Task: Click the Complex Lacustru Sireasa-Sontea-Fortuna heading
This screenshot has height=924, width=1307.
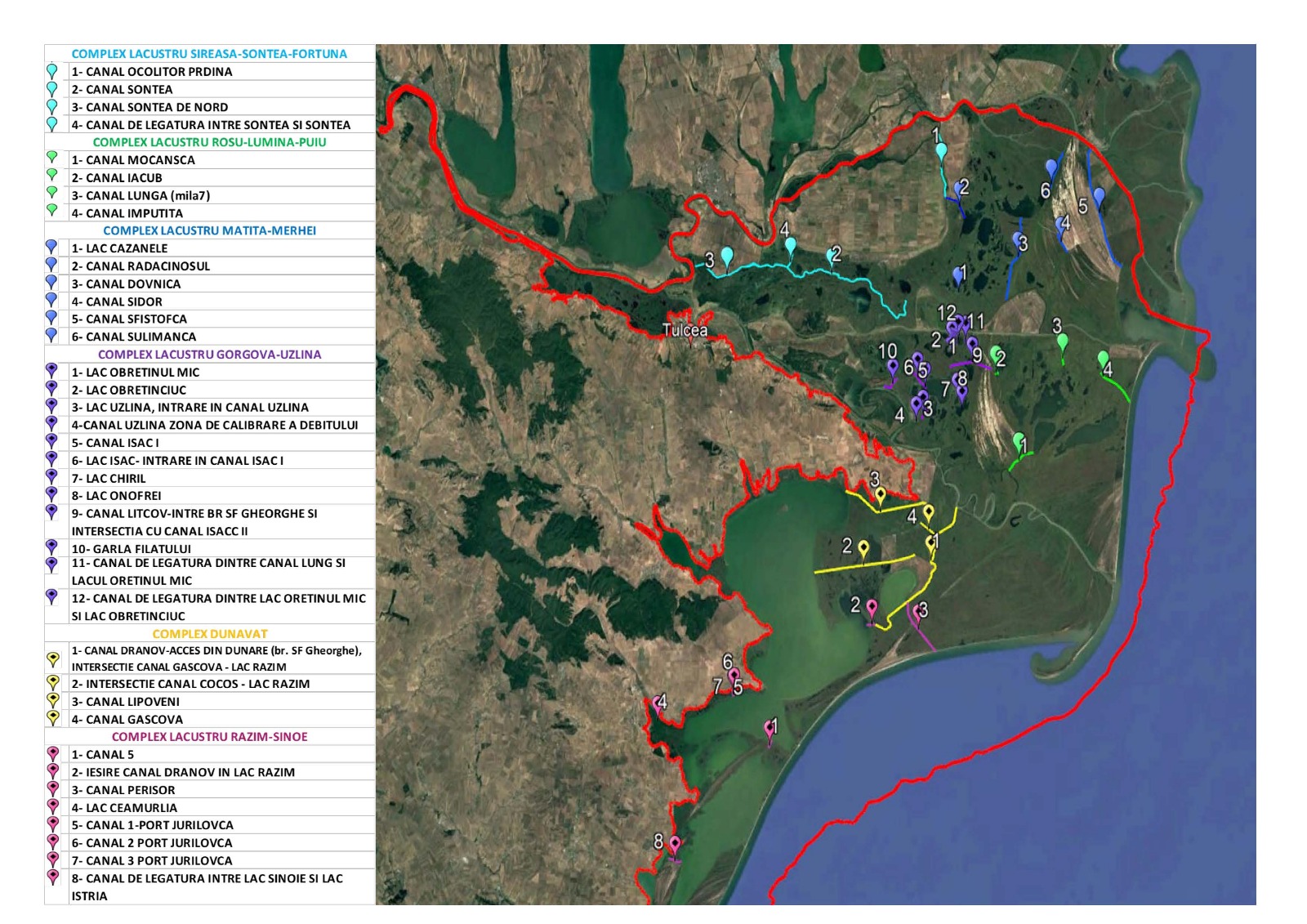Action: point(209,54)
